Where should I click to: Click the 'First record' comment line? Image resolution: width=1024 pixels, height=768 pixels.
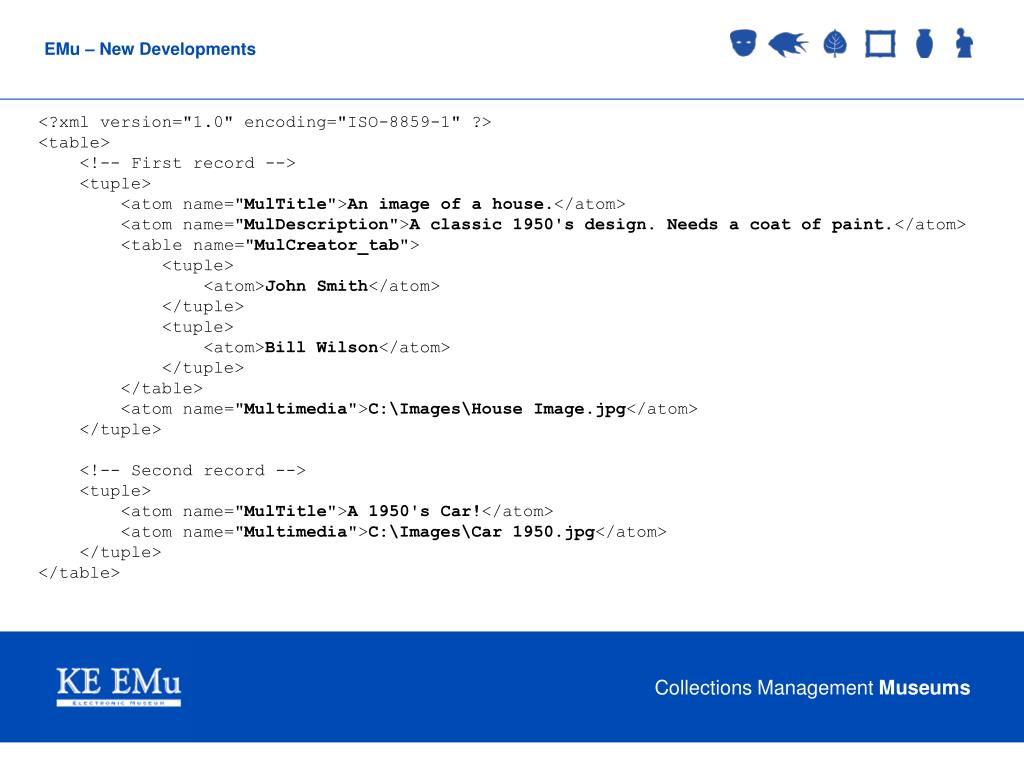(187, 163)
